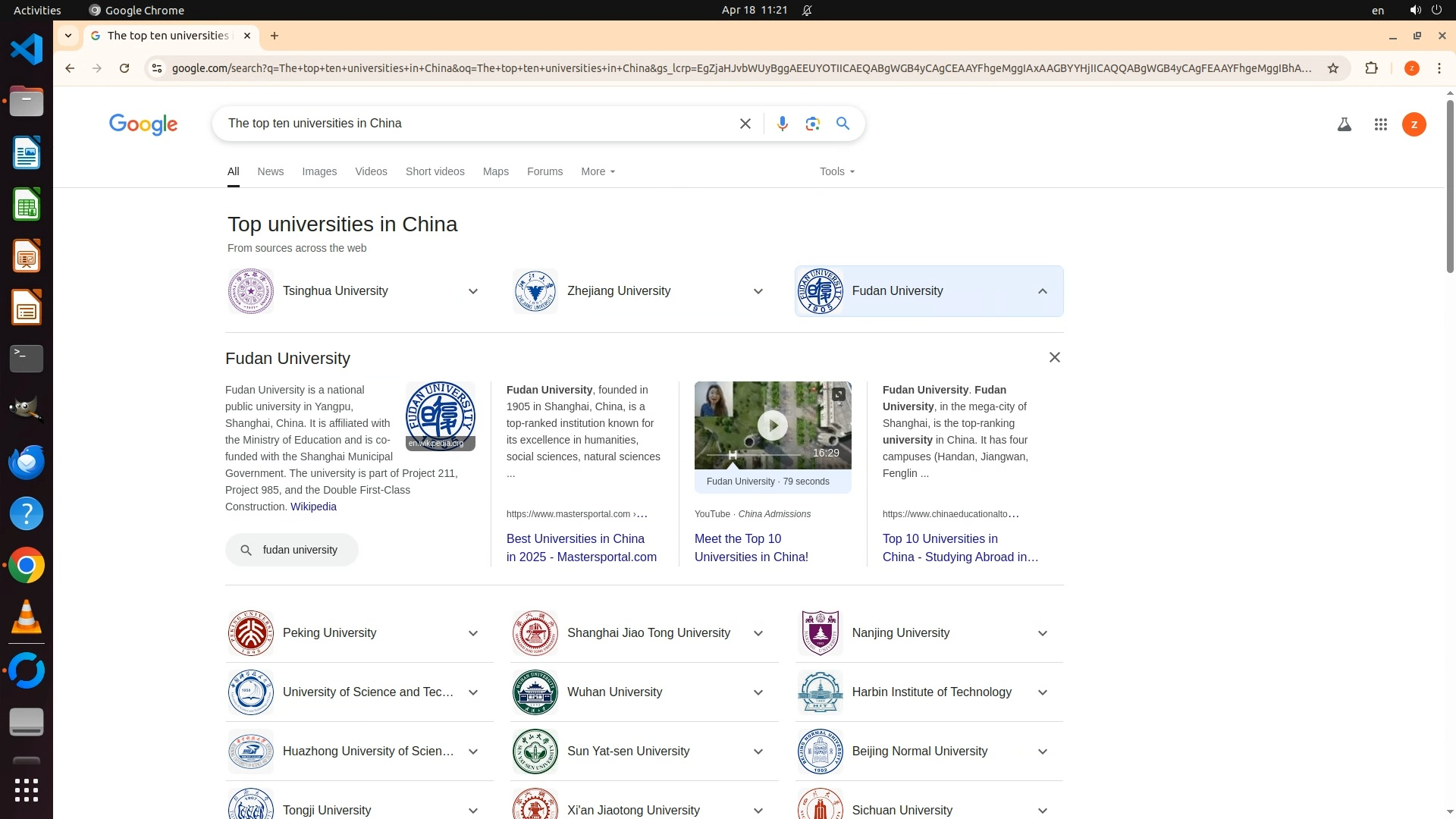Collapse the Fudan University card
Screen dimensions: 1456x819
1042,291
